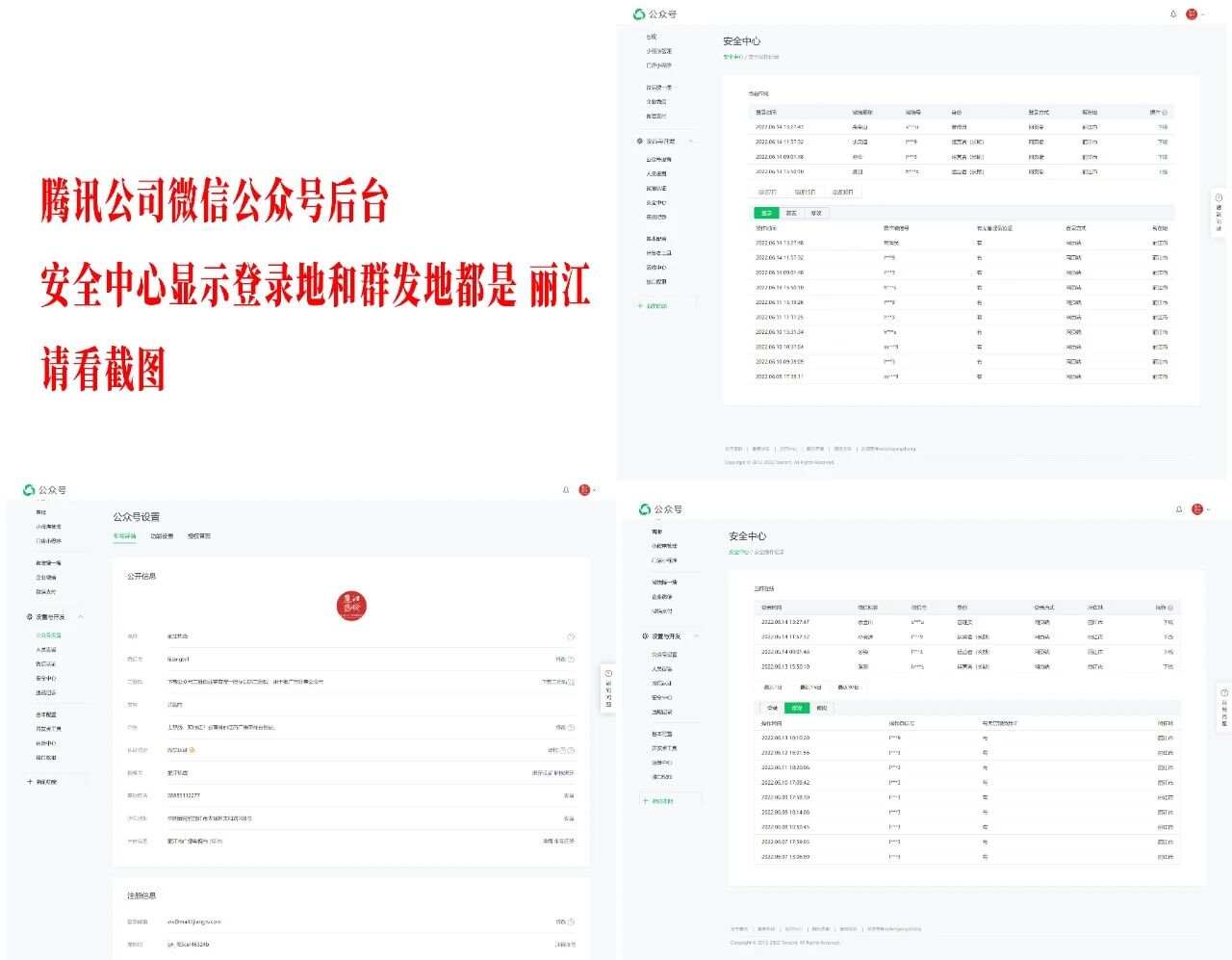Click 设置与开发 gear icon in 登录-tab screenshot

point(640,142)
